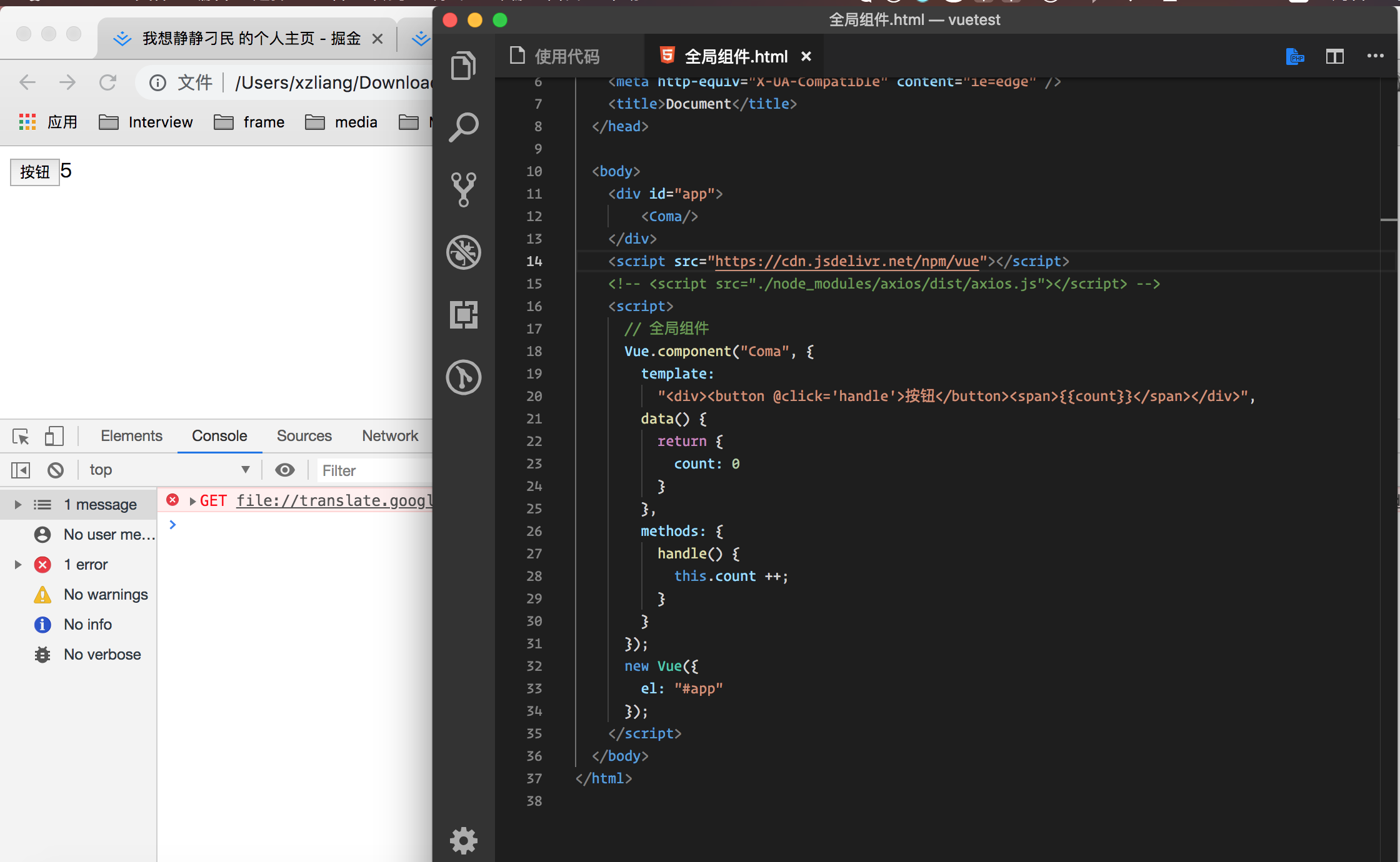The height and width of the screenshot is (862, 1400).
Task: Clear the console with the ban icon
Action: pos(56,470)
